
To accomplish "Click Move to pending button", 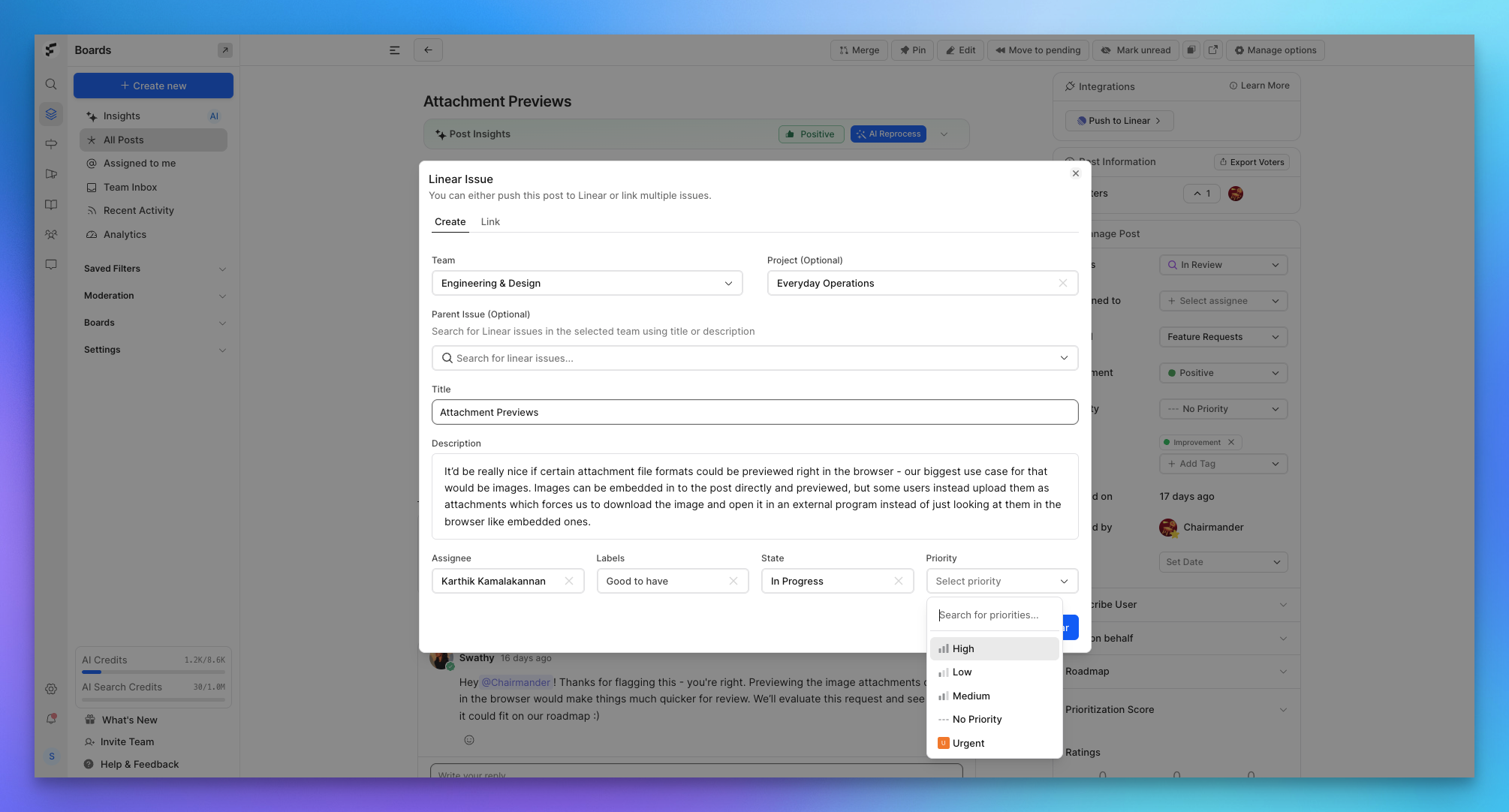I will click(1038, 50).
